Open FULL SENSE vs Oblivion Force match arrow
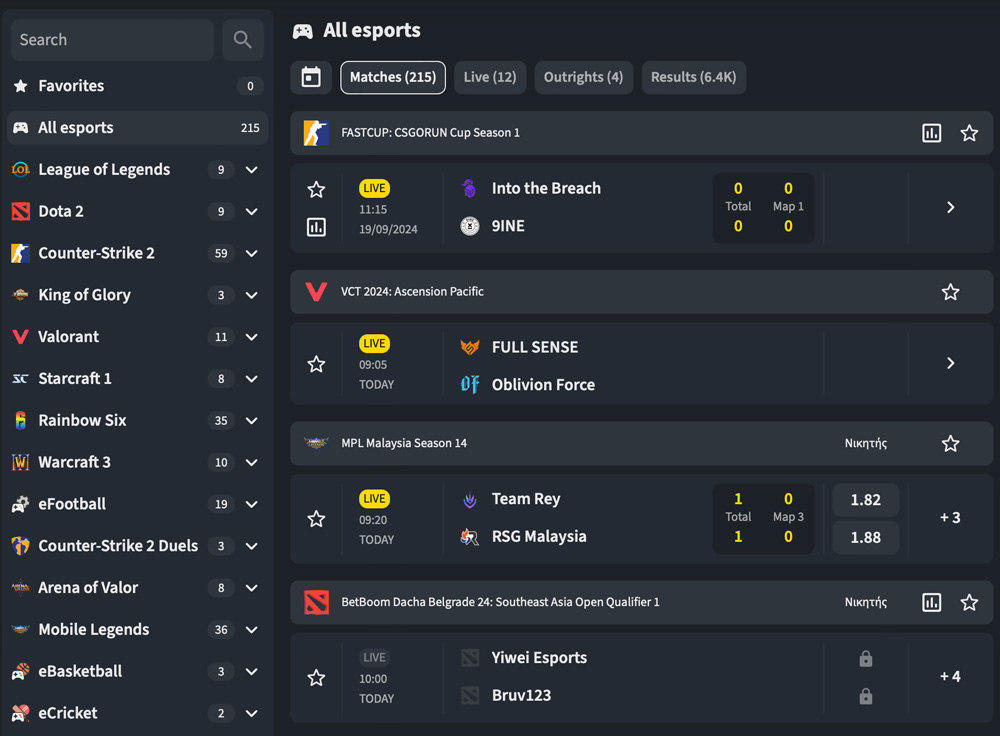This screenshot has width=1000, height=736. click(950, 363)
